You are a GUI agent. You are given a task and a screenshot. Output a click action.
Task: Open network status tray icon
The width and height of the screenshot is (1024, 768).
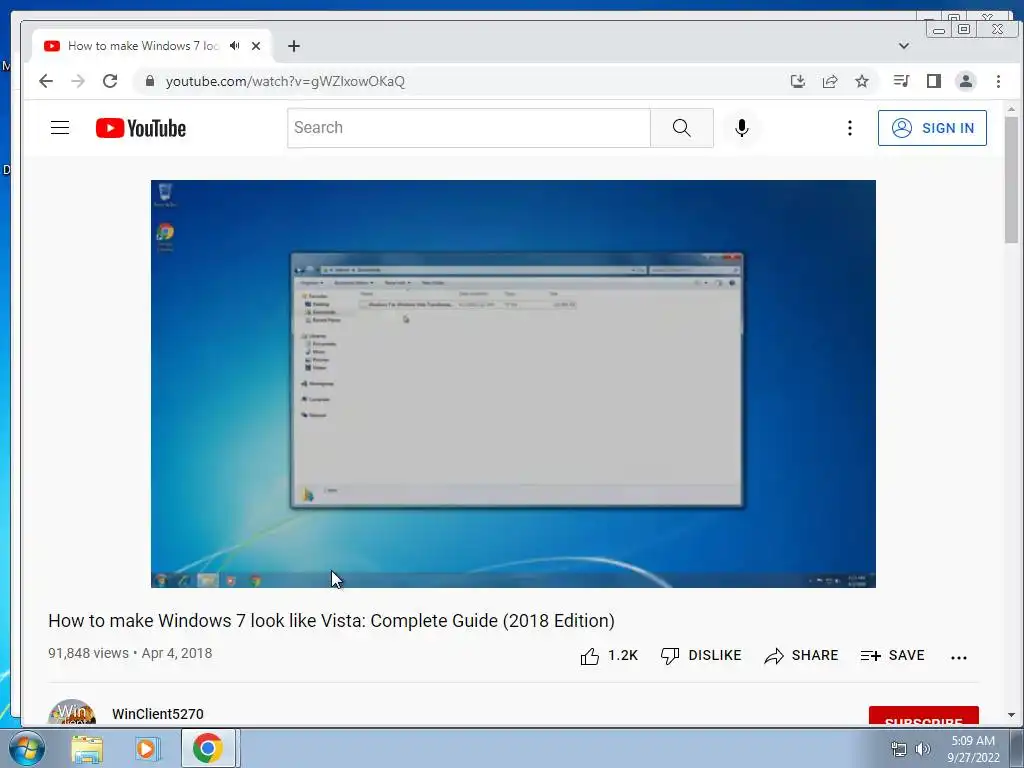point(899,749)
